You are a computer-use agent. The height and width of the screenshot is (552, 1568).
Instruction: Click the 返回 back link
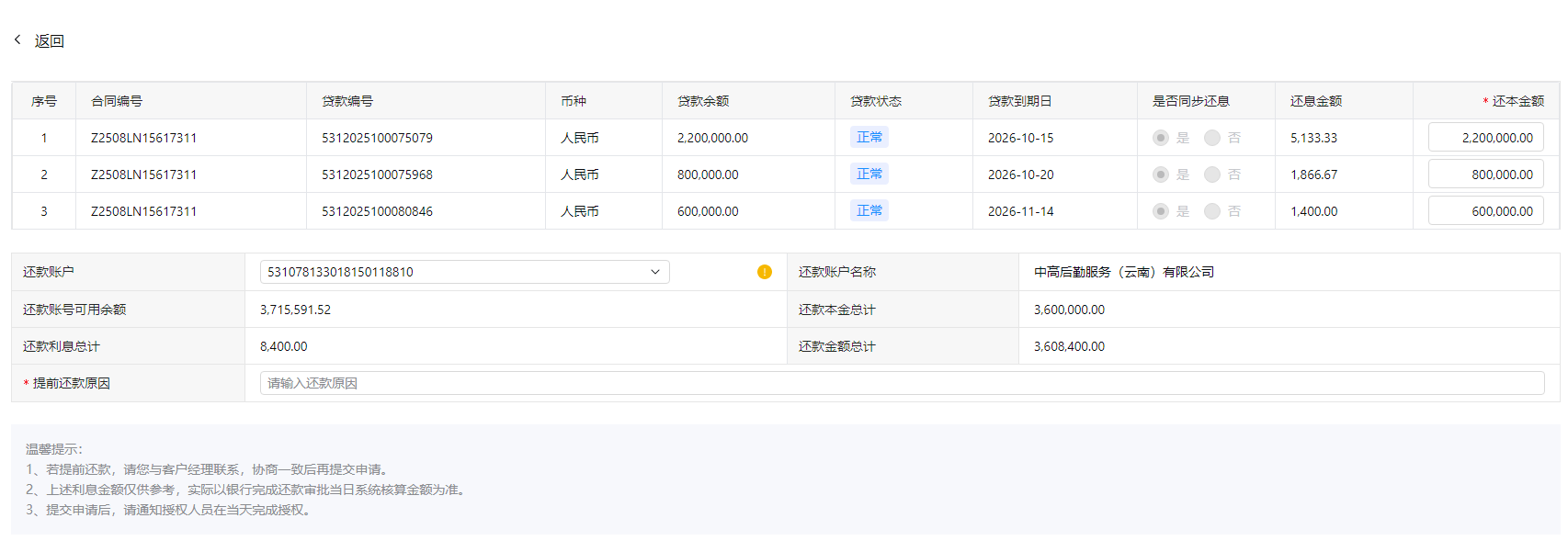pos(50,41)
